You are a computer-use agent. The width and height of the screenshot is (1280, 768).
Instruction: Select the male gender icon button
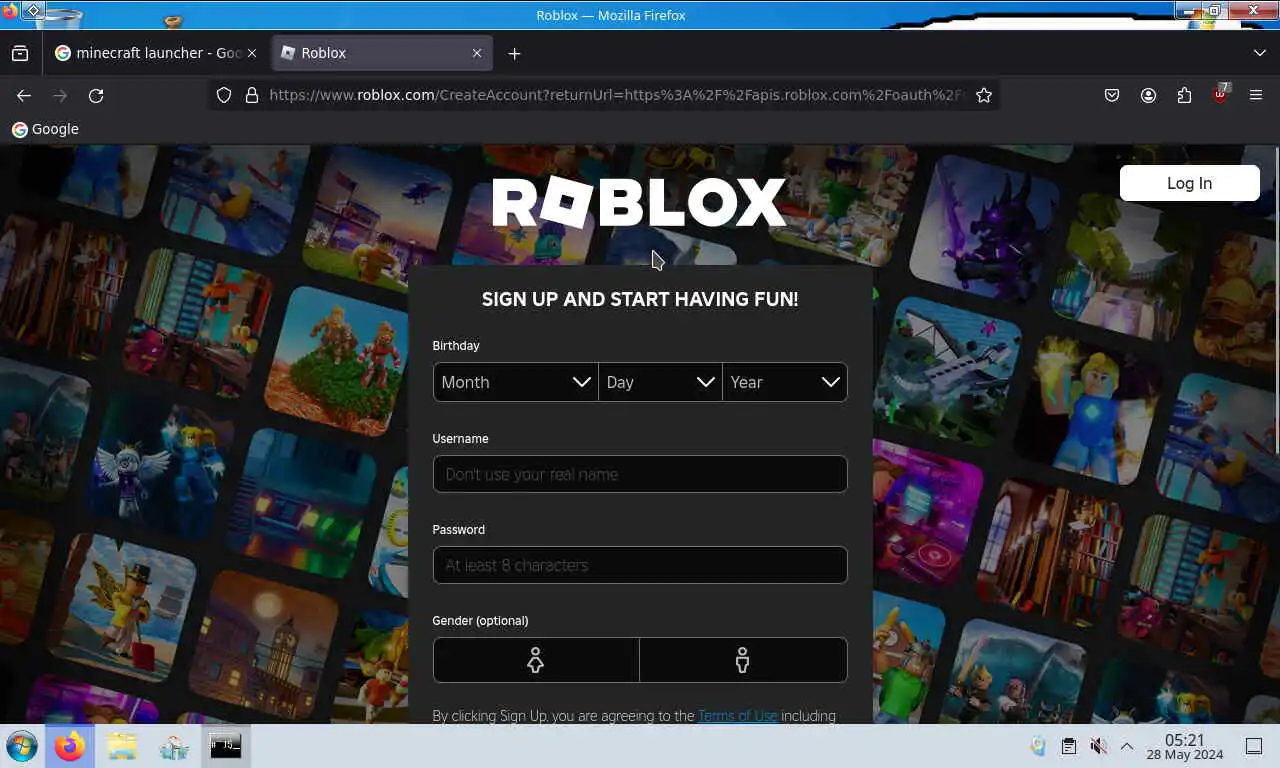pyautogui.click(x=743, y=660)
